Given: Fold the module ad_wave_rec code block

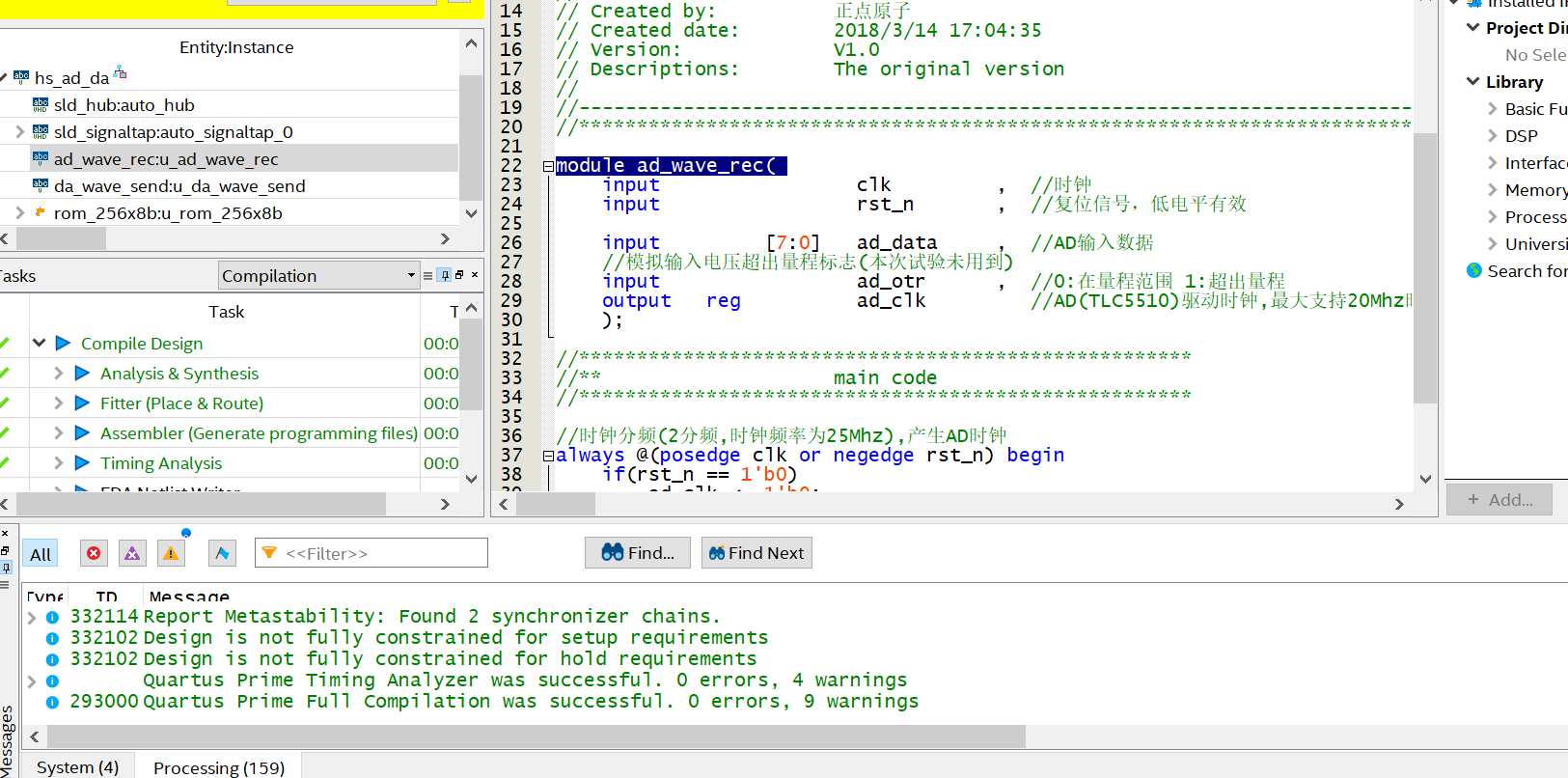Looking at the screenshot, I should point(548,166).
